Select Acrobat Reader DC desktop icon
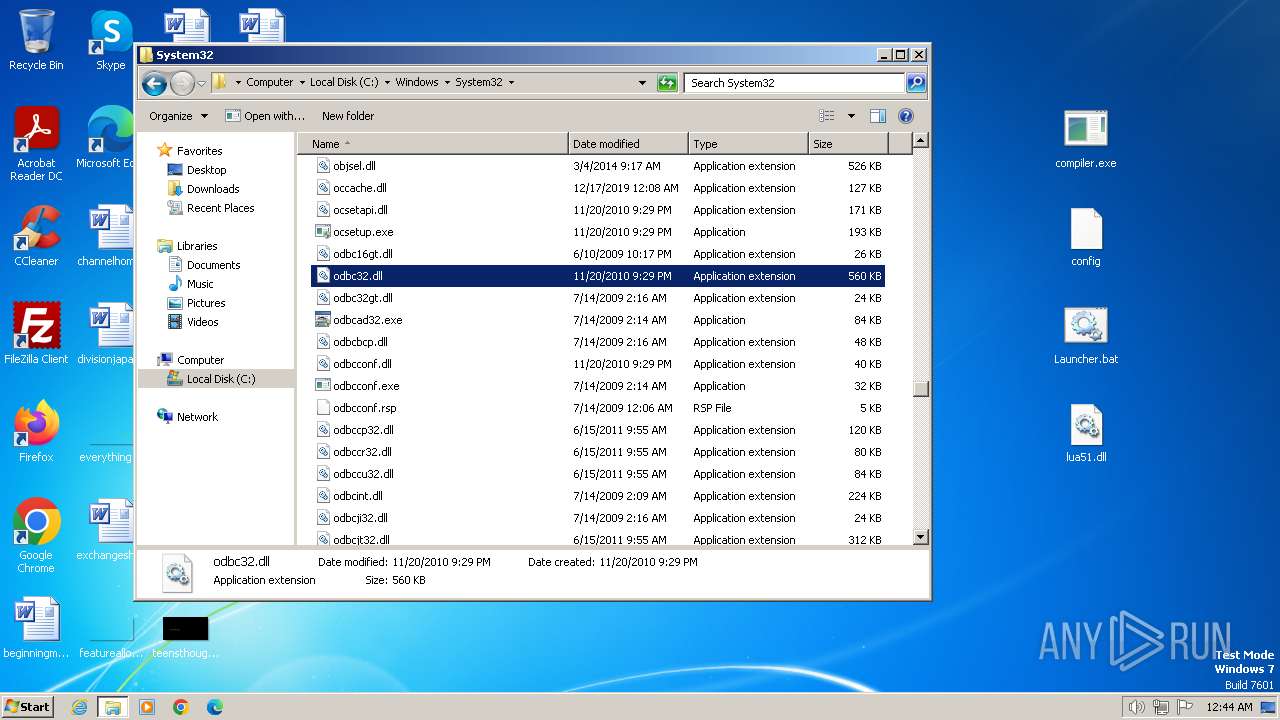The image size is (1280, 720). [36, 145]
